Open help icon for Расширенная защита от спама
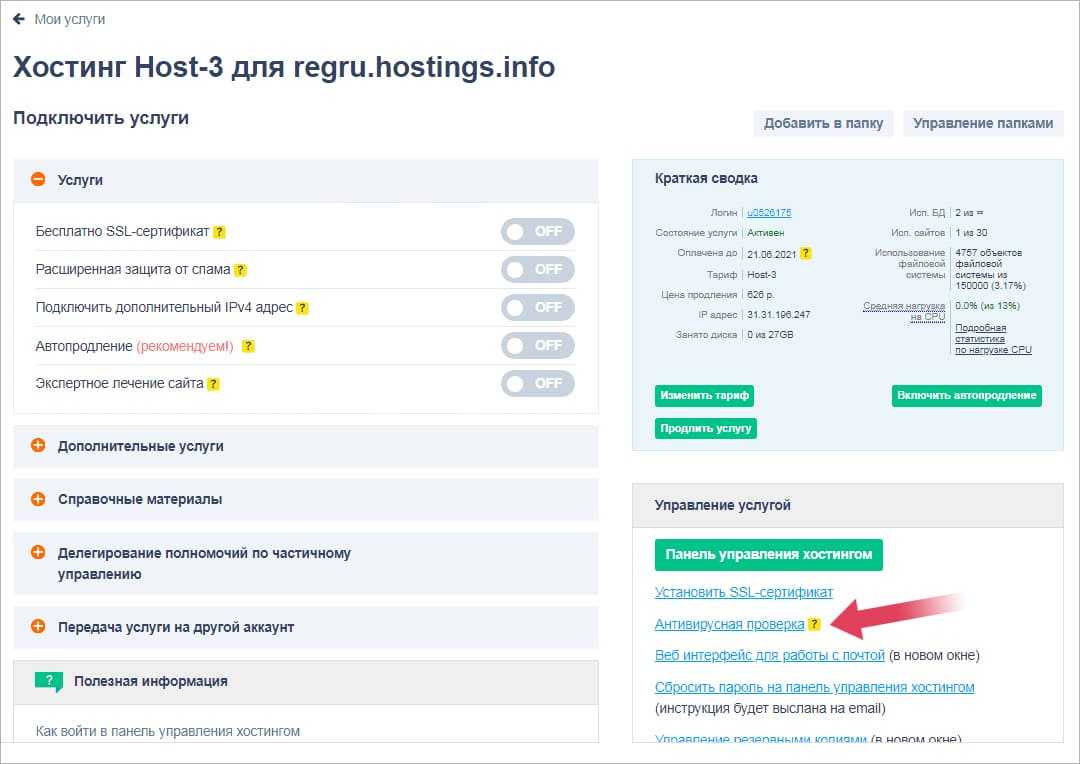Image resolution: width=1080 pixels, height=764 pixels. (240, 270)
